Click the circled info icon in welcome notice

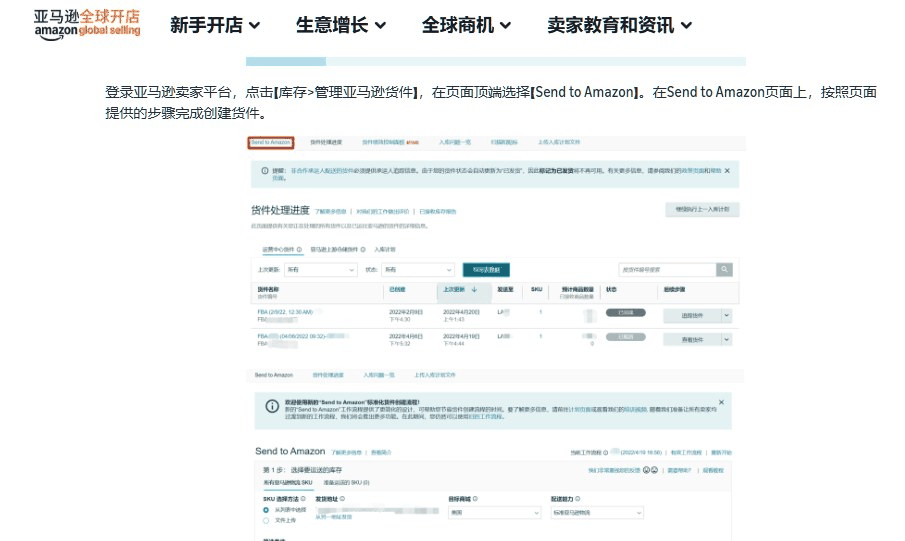pos(272,406)
